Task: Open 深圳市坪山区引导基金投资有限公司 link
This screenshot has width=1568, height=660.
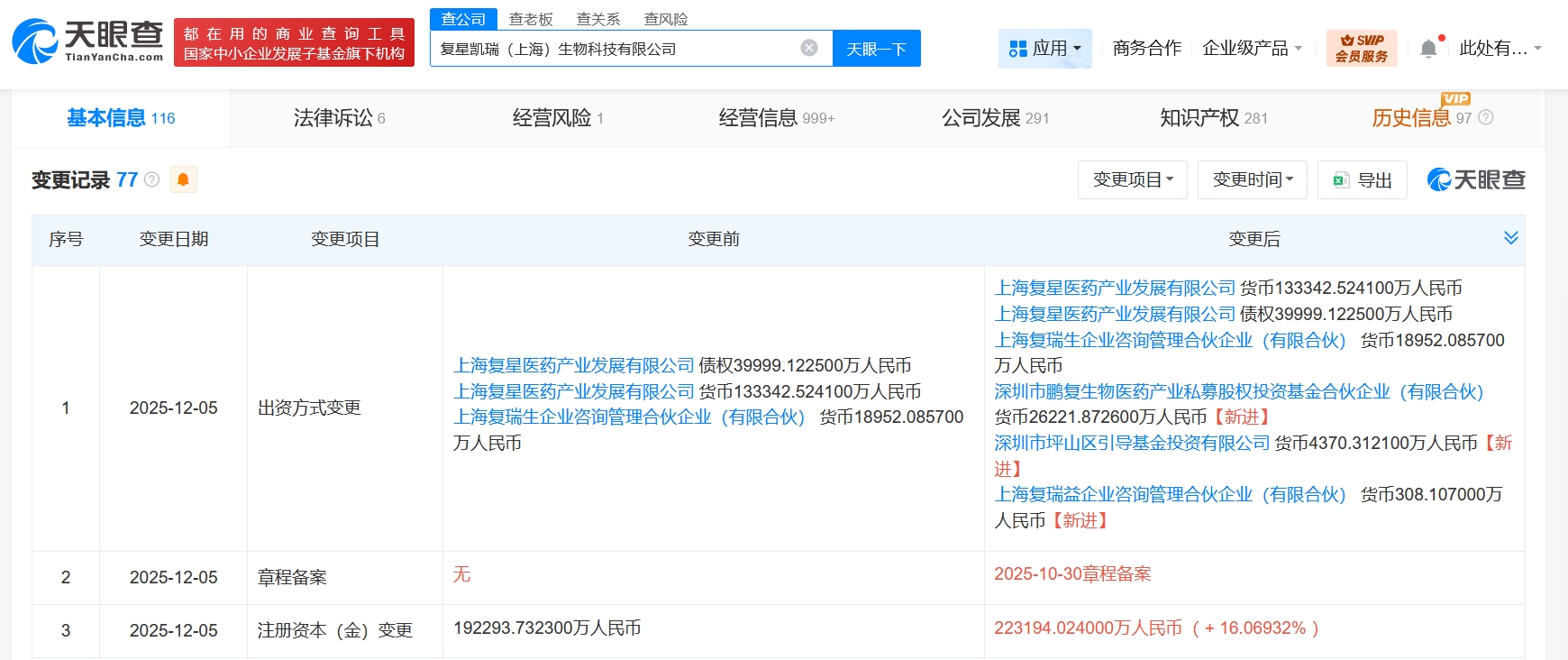Action: (x=1131, y=443)
